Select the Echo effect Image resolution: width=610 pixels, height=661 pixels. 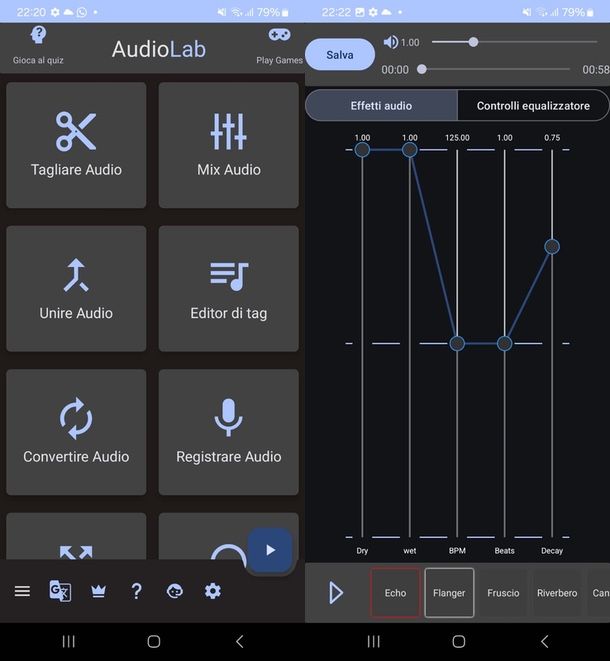point(395,593)
